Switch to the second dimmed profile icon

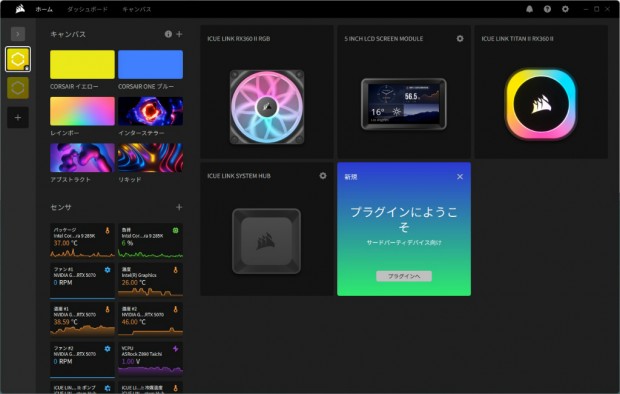(x=18, y=88)
